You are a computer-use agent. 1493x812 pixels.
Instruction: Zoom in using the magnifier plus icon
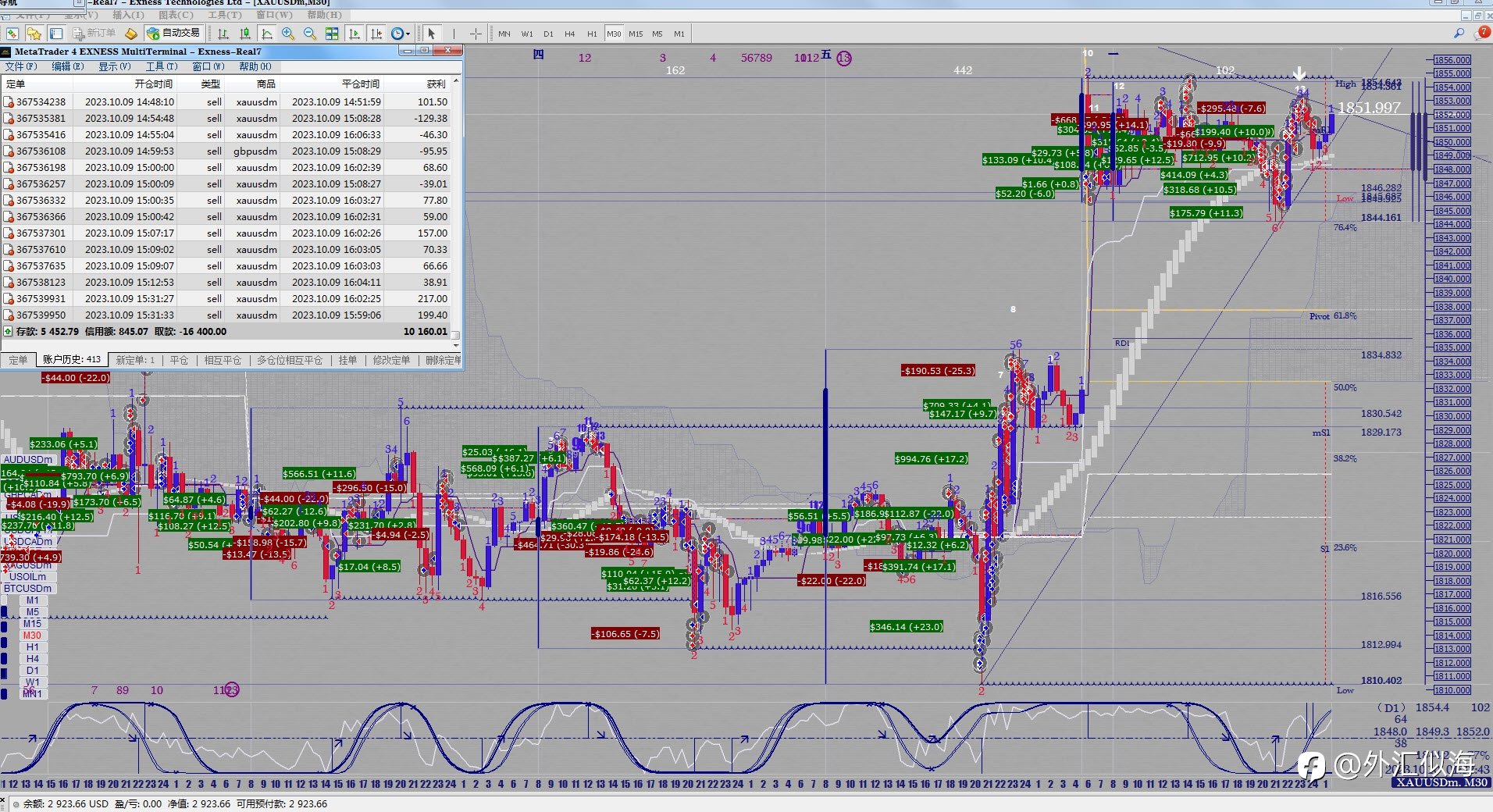tap(288, 34)
